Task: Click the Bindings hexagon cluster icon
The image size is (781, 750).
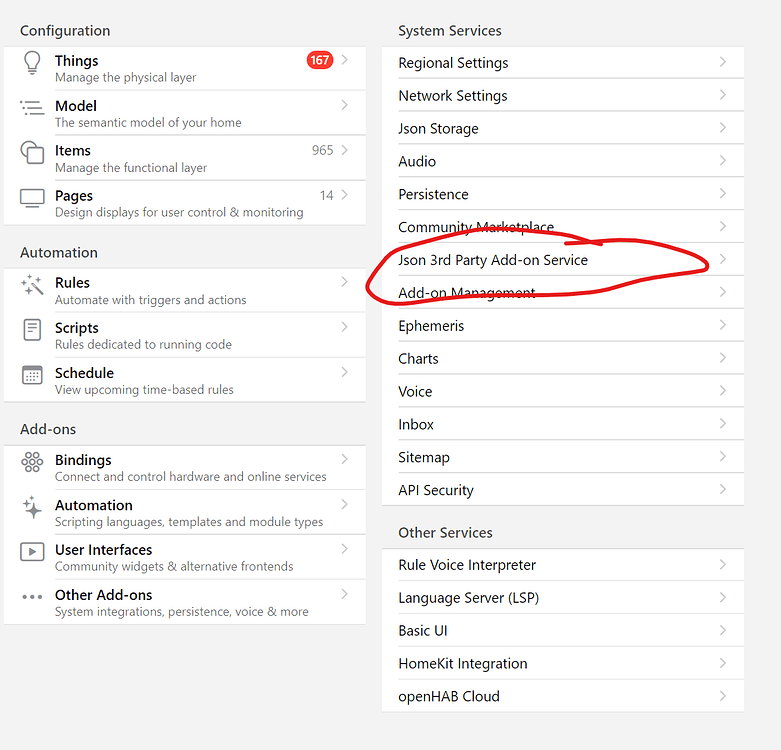Action: (x=32, y=462)
